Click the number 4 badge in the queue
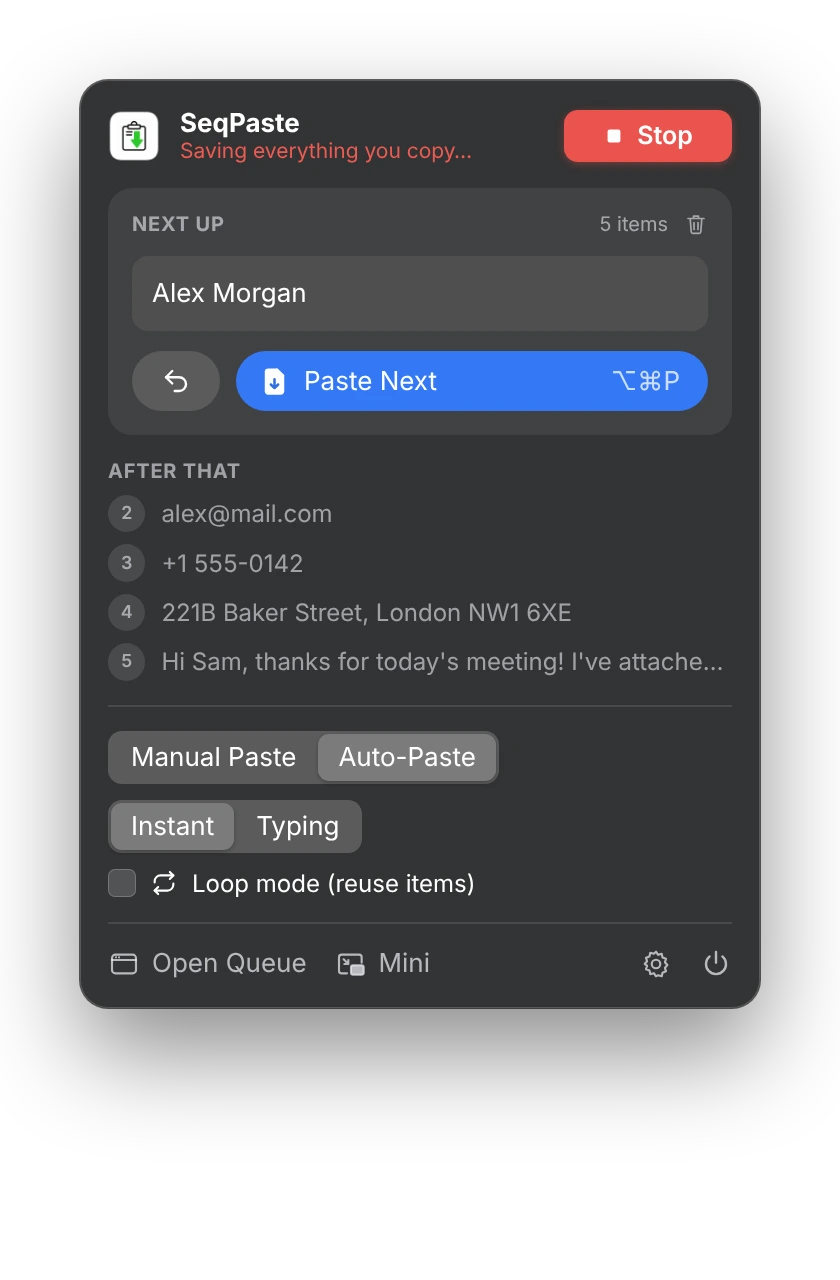840x1280 pixels. (x=126, y=612)
